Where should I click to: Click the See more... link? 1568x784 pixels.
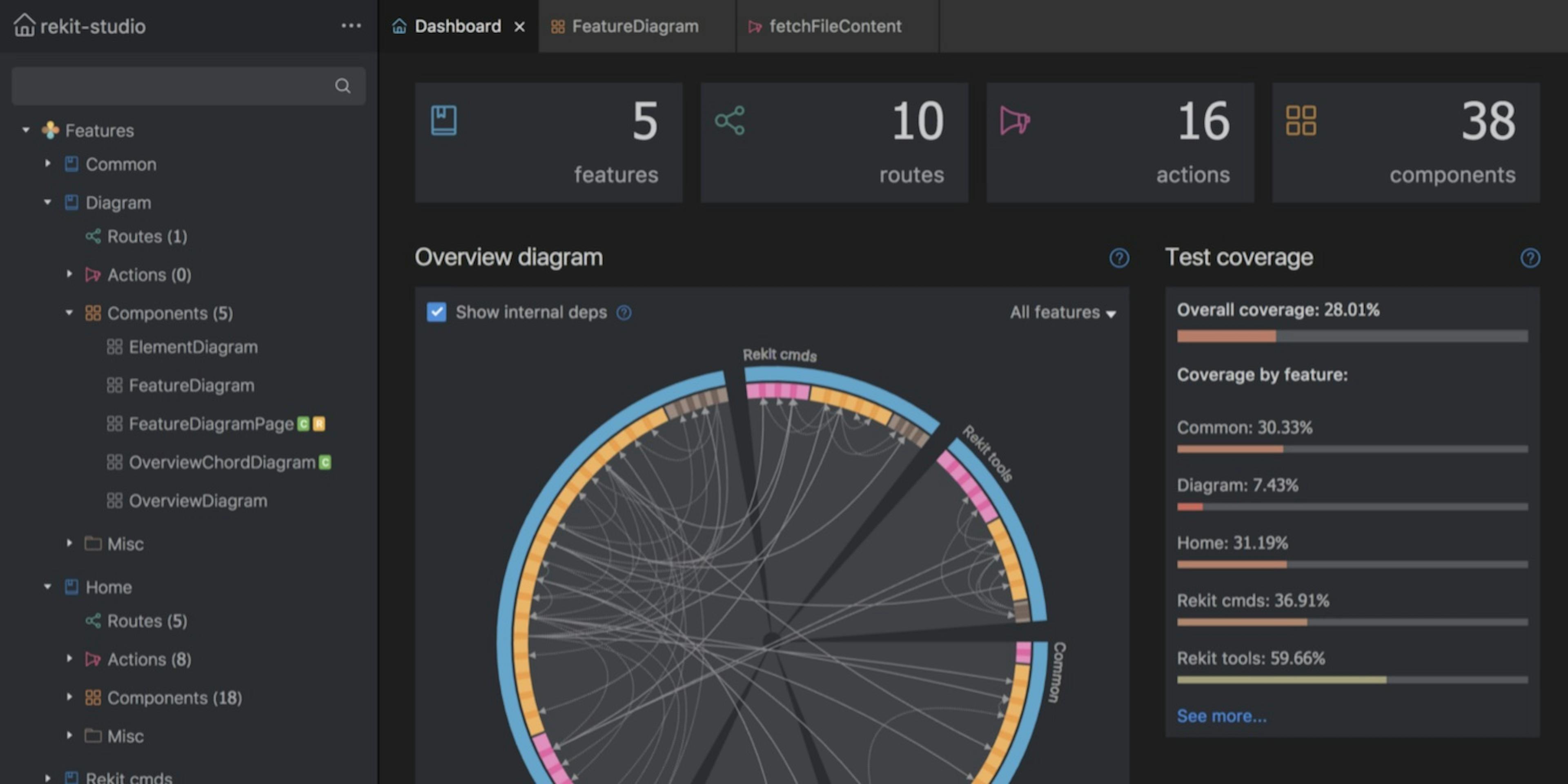(1221, 716)
